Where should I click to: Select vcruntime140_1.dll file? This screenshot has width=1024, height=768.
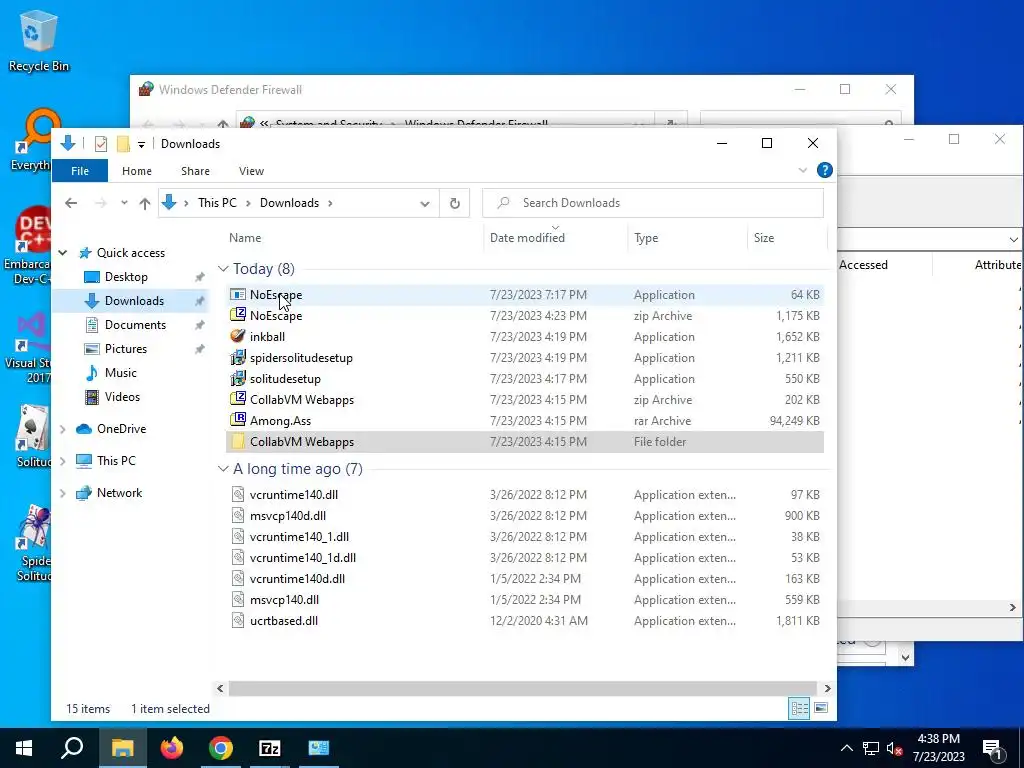point(299,537)
